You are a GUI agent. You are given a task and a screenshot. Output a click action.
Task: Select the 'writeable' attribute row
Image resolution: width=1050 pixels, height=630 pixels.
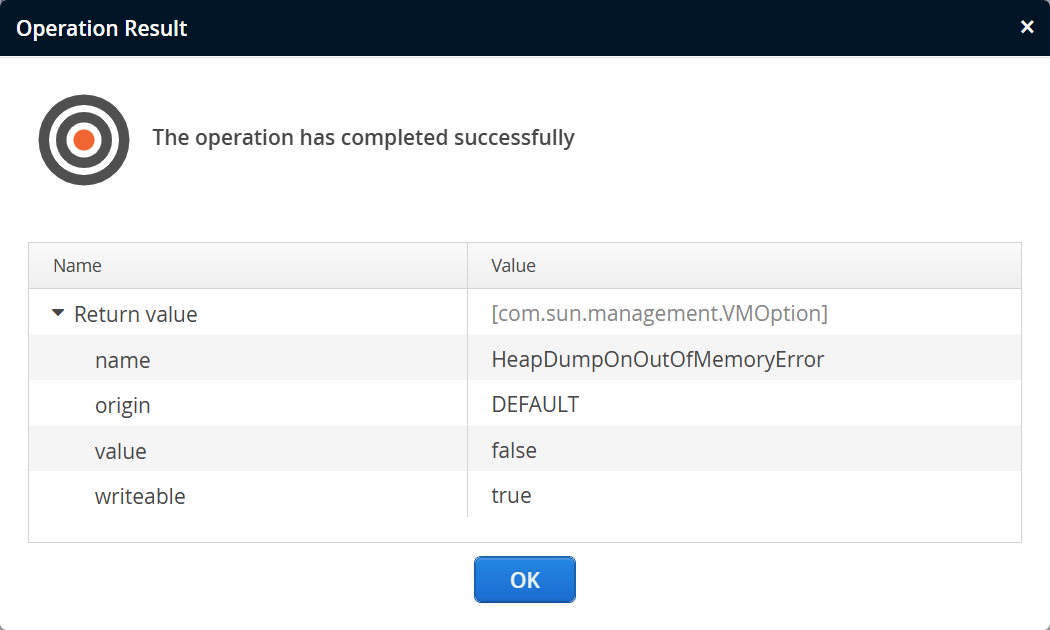(x=140, y=496)
